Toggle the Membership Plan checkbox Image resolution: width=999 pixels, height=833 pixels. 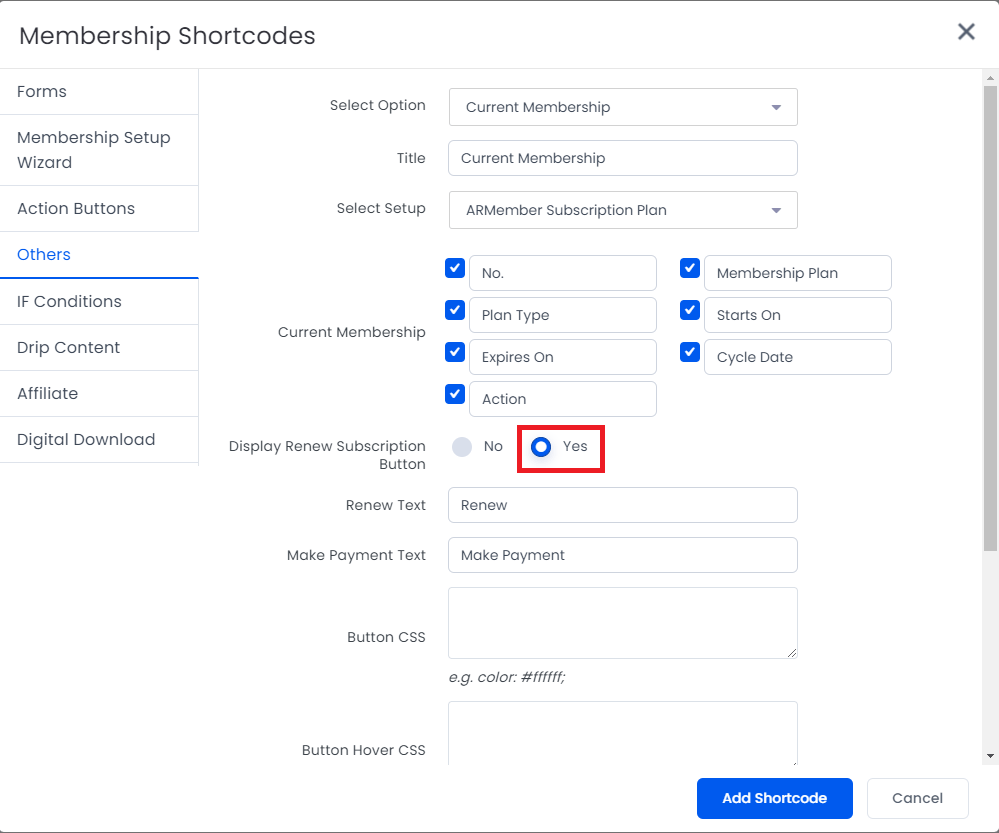(690, 268)
